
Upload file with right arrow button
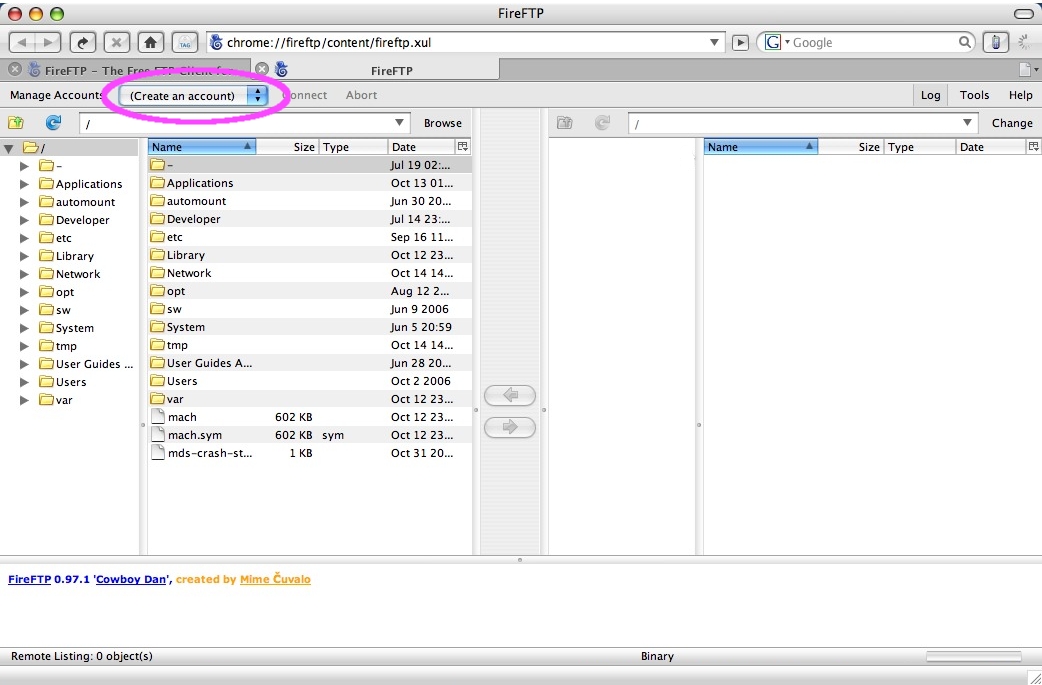pyautogui.click(x=510, y=427)
